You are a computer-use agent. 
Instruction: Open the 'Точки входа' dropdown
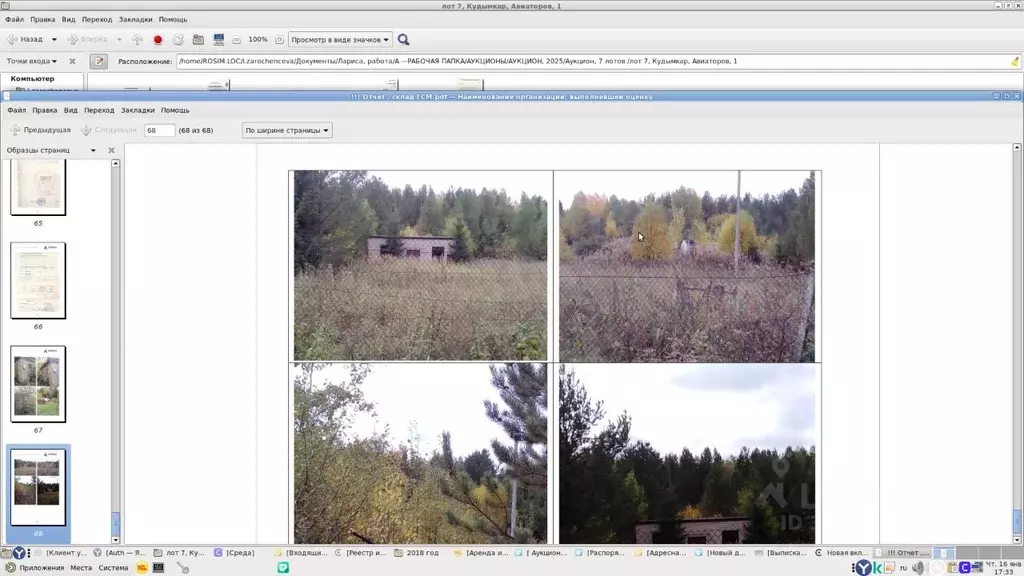tap(32, 62)
